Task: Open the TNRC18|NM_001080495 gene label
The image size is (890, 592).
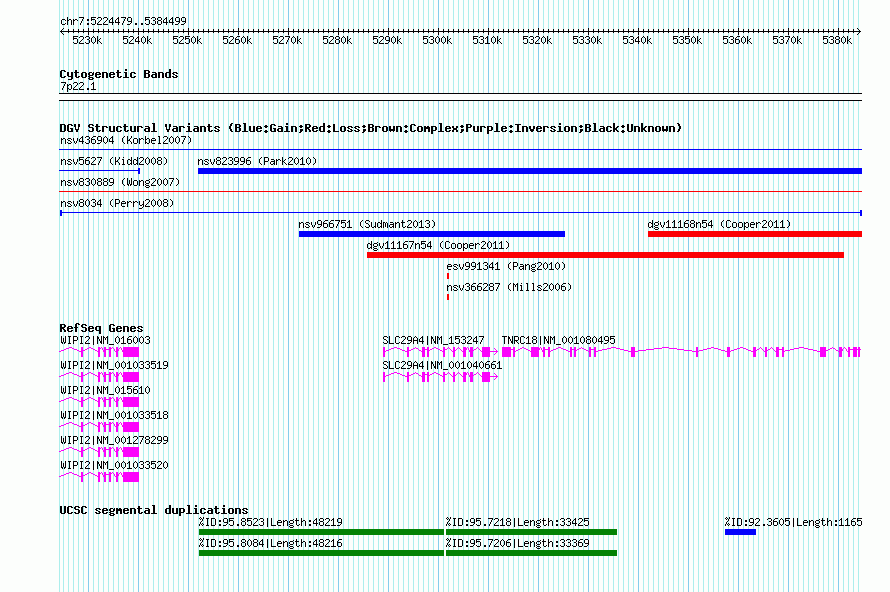Action: (x=559, y=341)
